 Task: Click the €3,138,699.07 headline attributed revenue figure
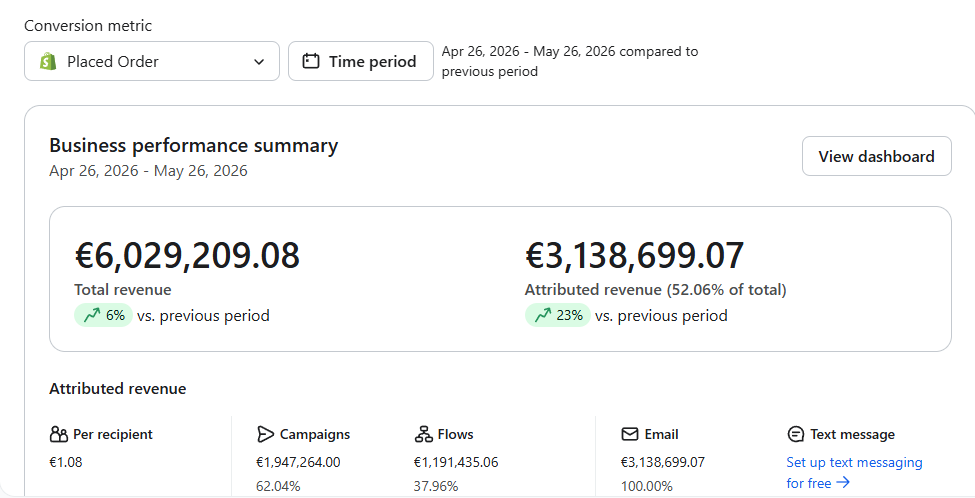634,256
